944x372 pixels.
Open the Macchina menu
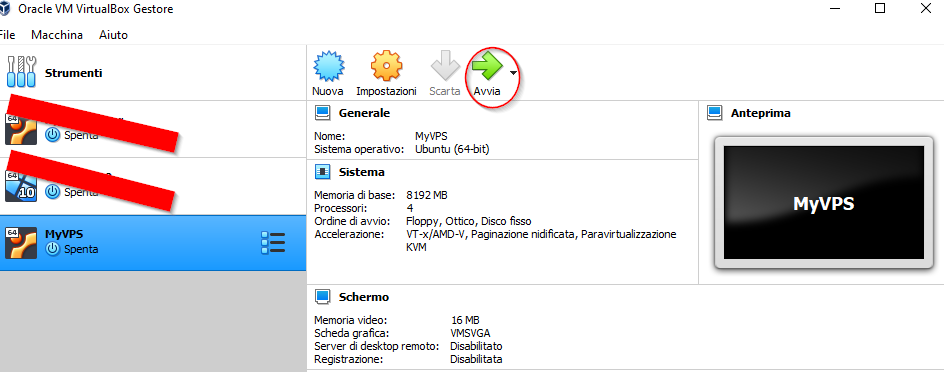[x=57, y=35]
